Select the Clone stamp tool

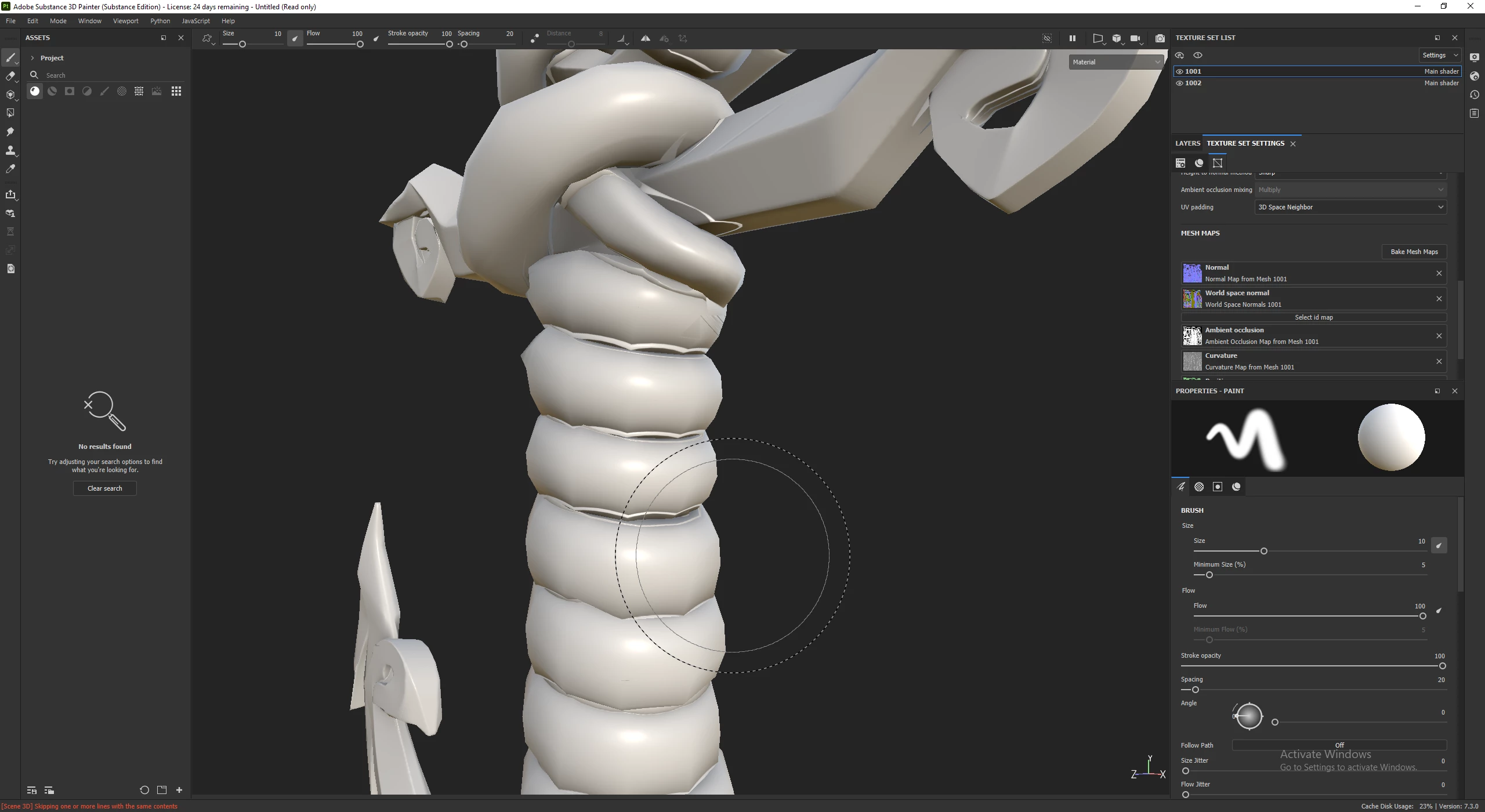click(10, 150)
